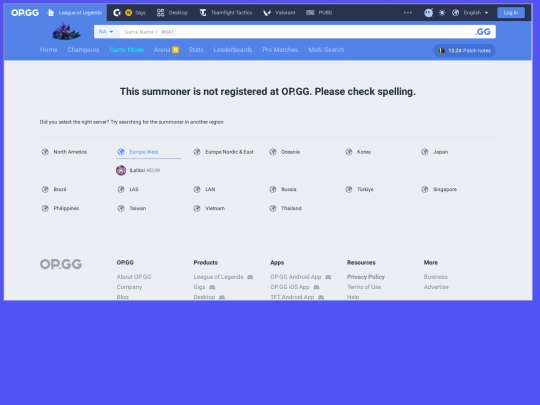Open the more games ellipsis menu
540x405 pixels.
tap(408, 13)
